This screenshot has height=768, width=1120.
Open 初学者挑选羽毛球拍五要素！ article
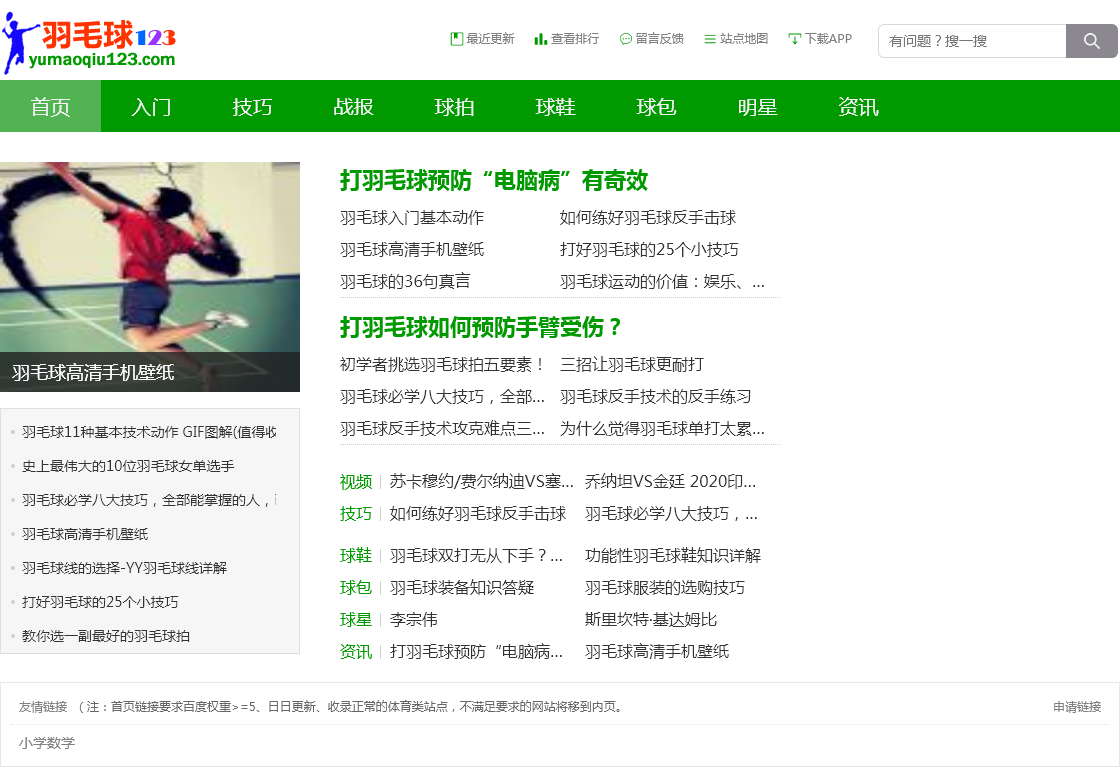[443, 365]
